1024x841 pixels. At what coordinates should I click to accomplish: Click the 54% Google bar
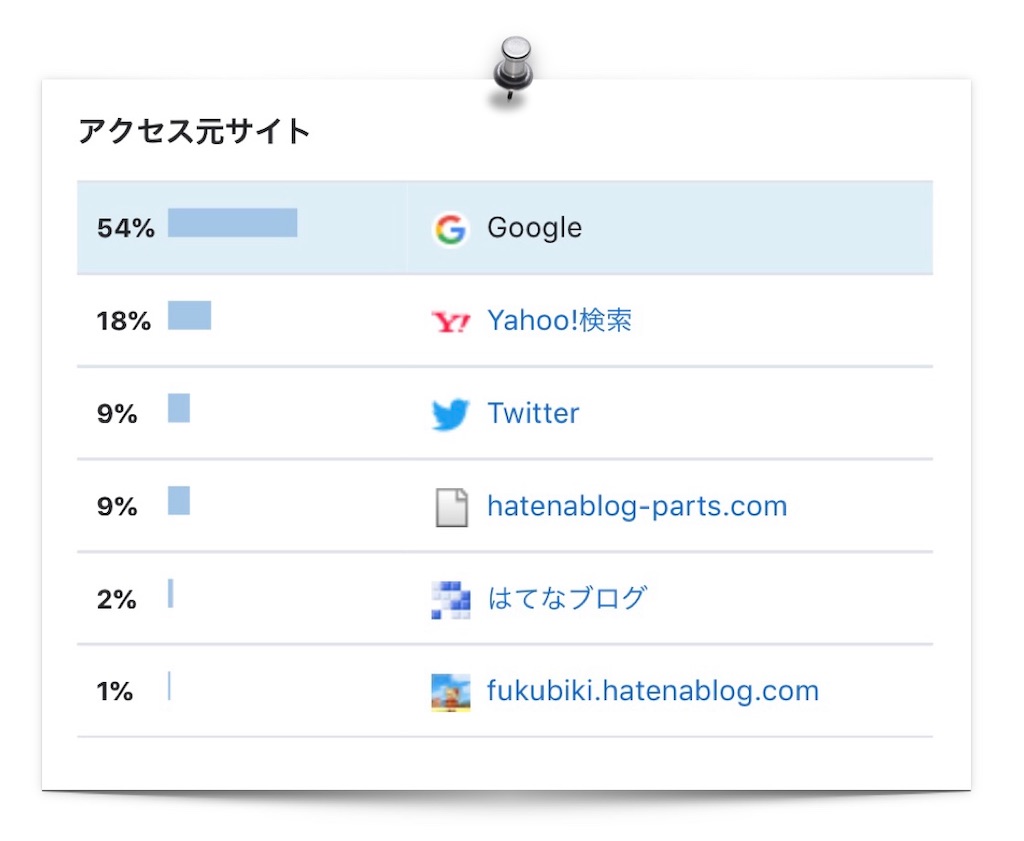(x=232, y=223)
